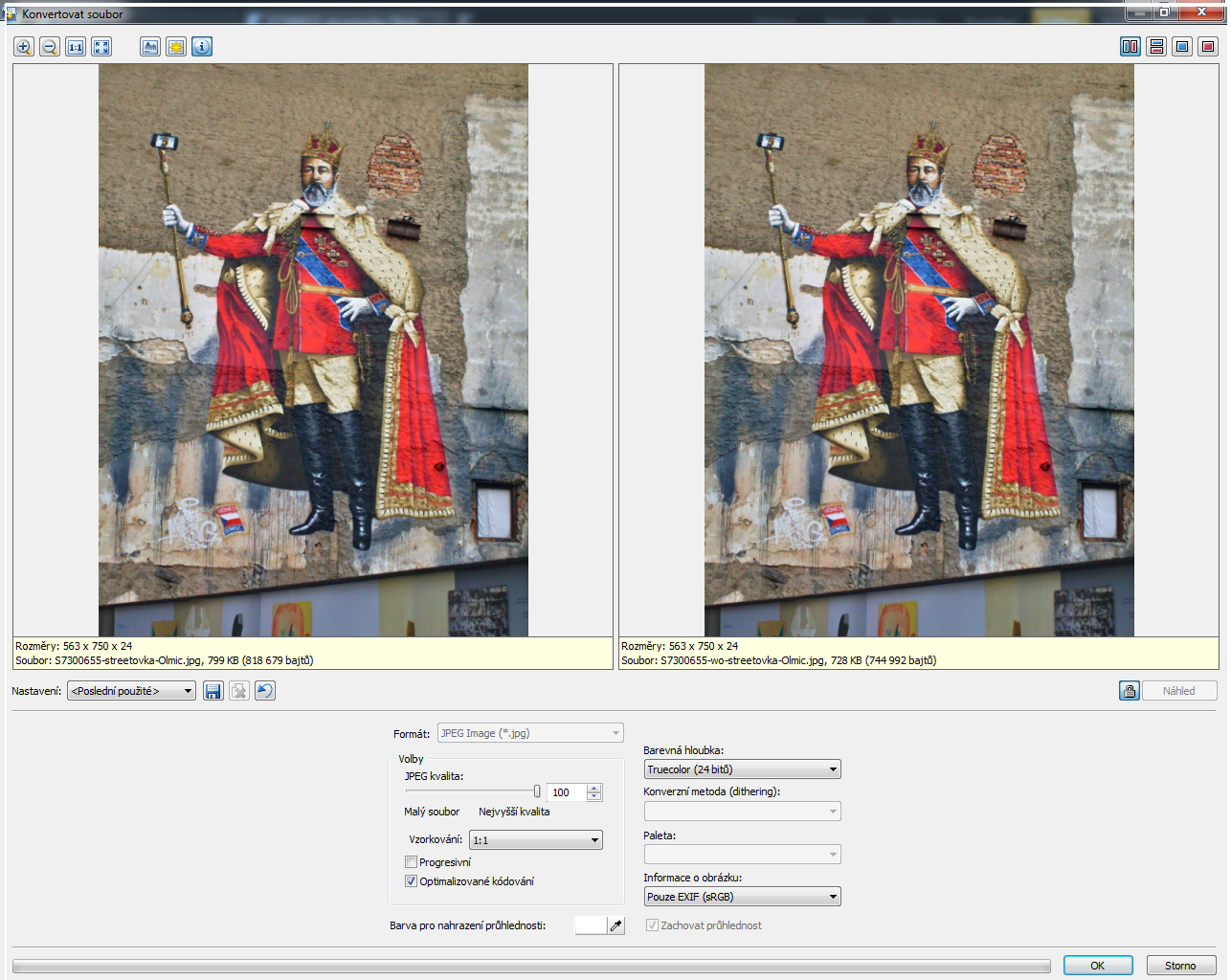Cancel the dialog with Storno
Image resolution: width=1231 pixels, height=980 pixels.
(1180, 966)
